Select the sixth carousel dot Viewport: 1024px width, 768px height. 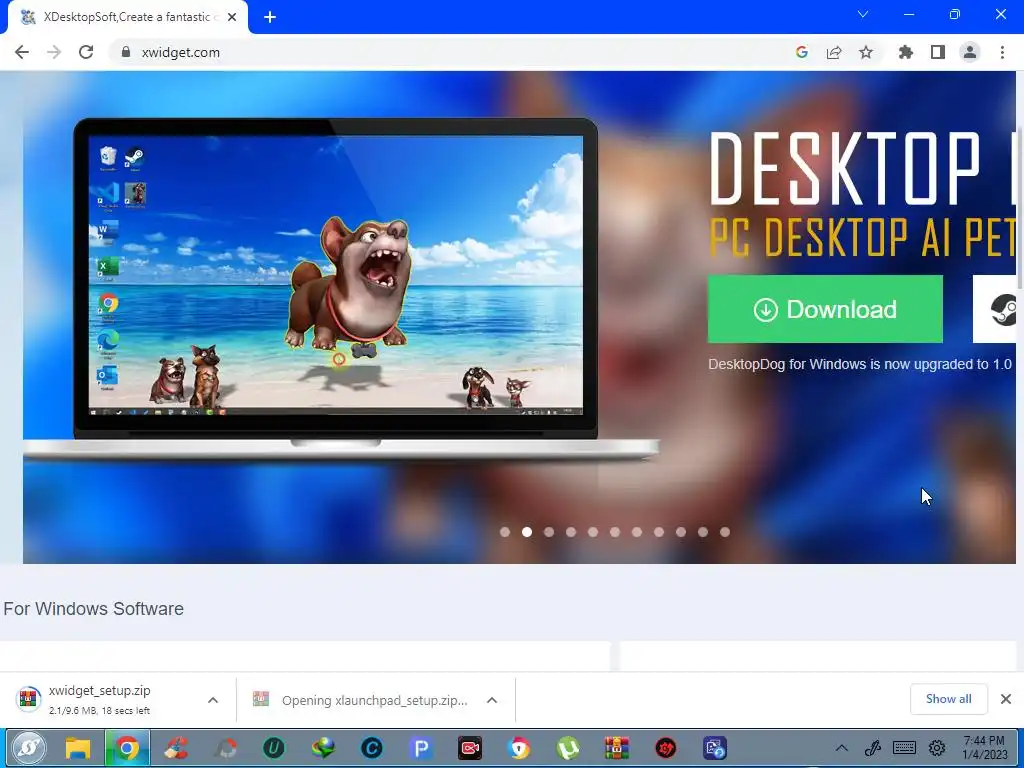click(x=615, y=532)
